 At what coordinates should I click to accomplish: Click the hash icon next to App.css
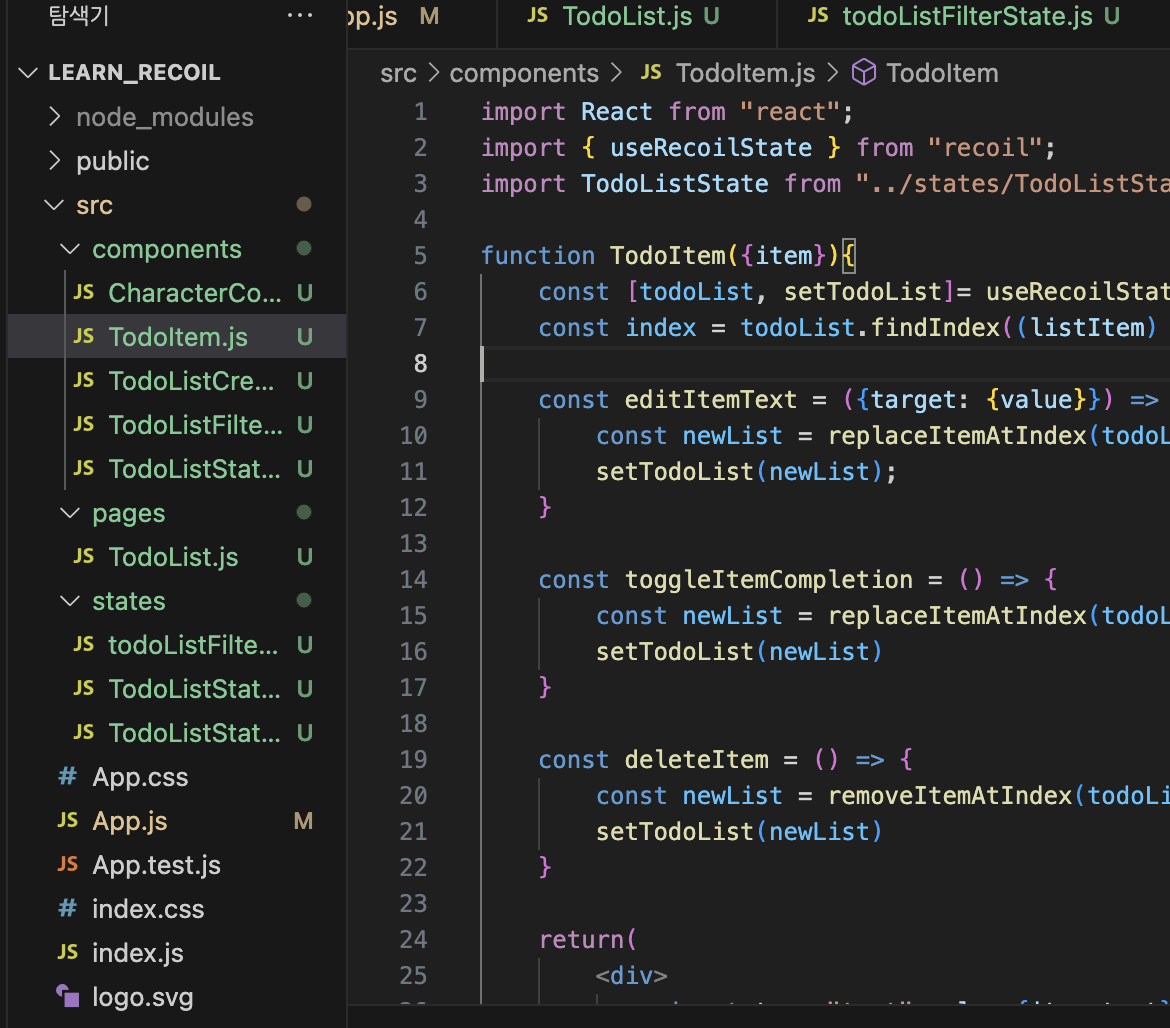pos(68,777)
